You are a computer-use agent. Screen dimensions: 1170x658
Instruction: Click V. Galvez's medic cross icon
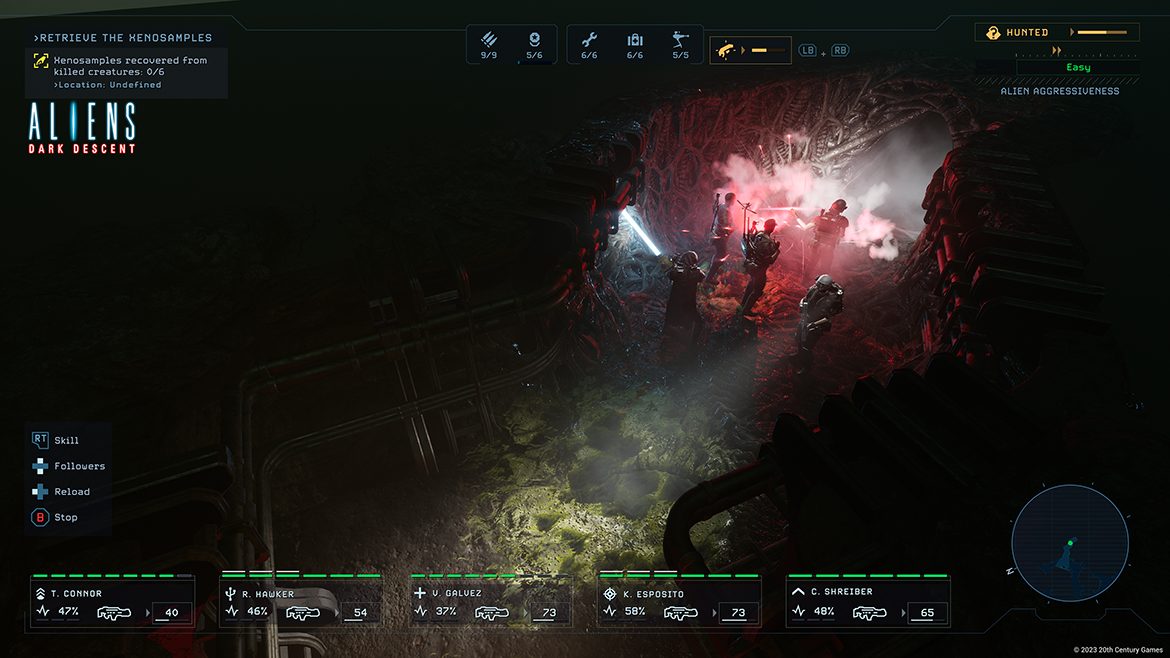[x=420, y=593]
